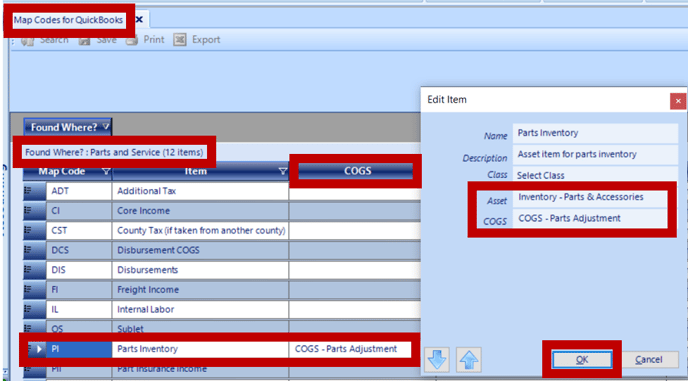Open the Search toolbar item
The height and width of the screenshot is (381, 688).
(45, 40)
